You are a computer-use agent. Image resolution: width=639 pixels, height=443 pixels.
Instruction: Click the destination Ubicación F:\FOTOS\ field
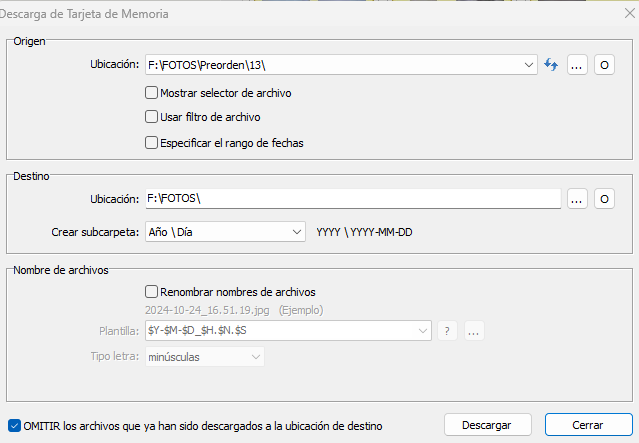(x=353, y=198)
